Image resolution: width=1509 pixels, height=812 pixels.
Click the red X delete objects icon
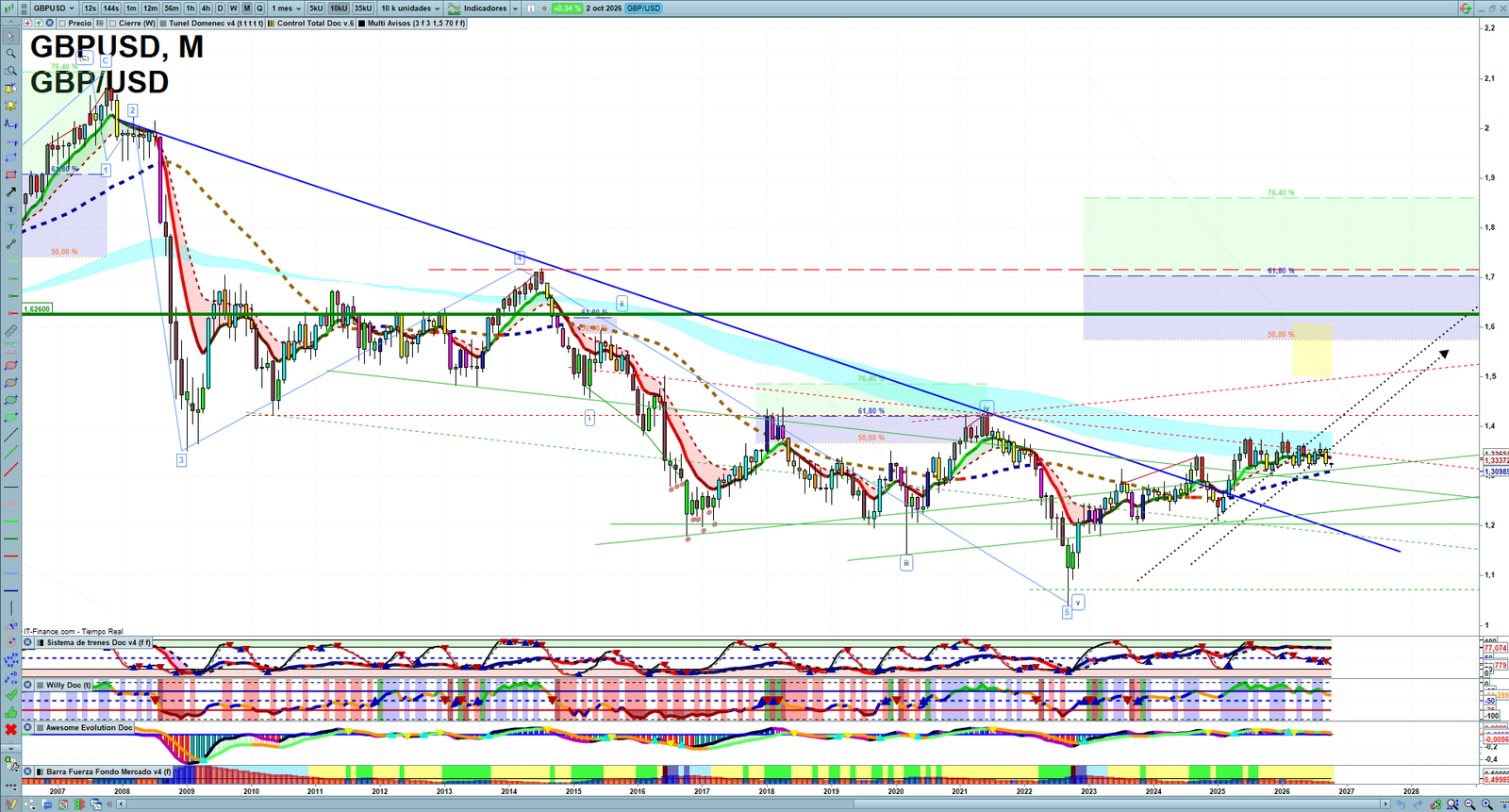[x=10, y=729]
